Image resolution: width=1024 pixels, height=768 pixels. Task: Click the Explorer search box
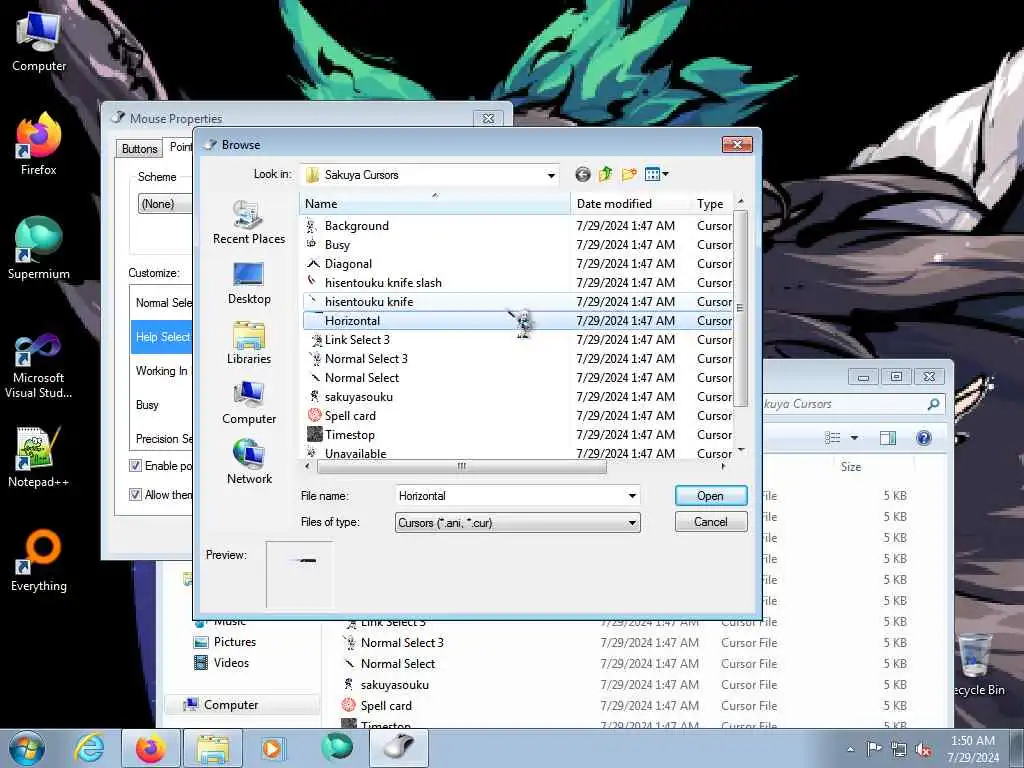[852, 404]
